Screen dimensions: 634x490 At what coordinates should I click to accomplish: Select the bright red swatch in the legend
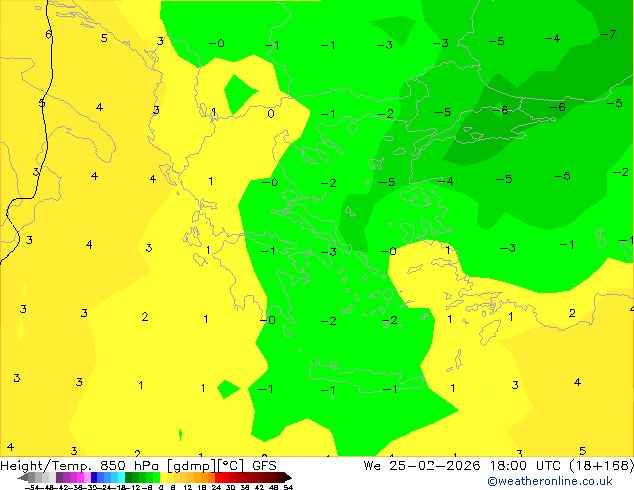coord(218,477)
